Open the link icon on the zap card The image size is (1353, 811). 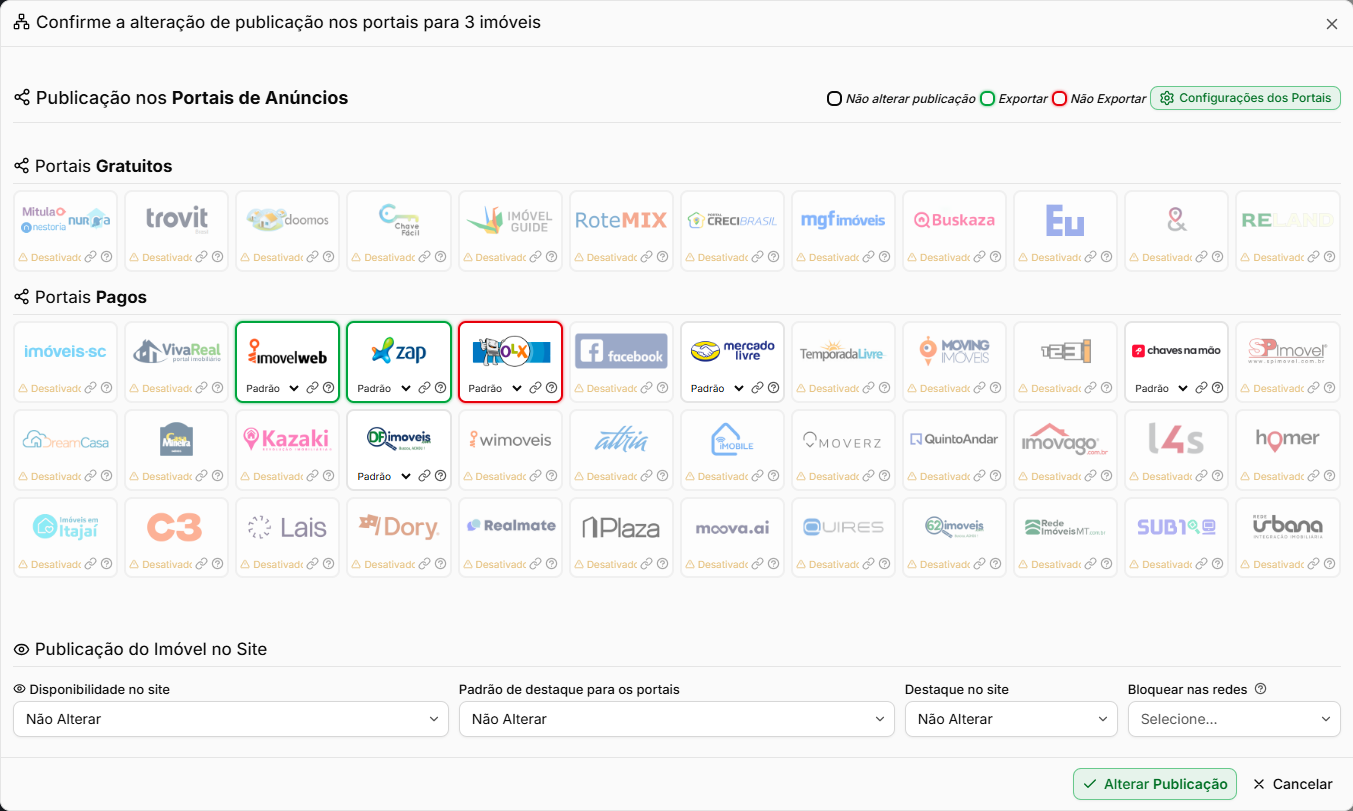pyautogui.click(x=423, y=388)
